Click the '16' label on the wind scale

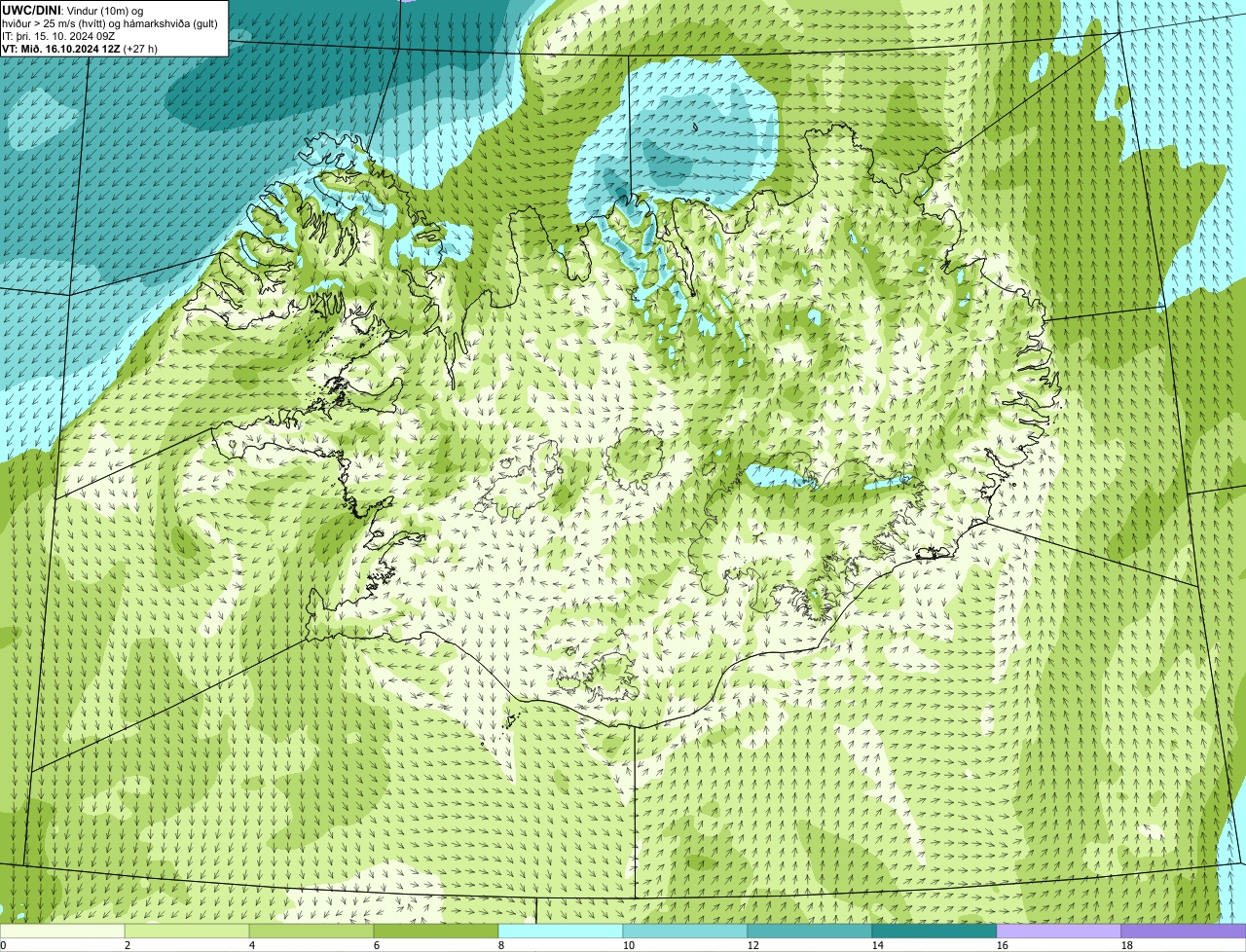(1003, 945)
